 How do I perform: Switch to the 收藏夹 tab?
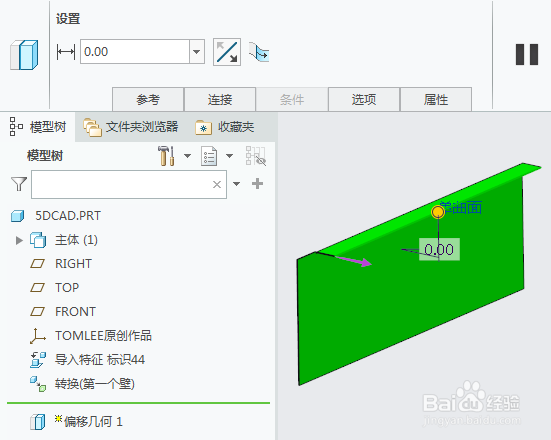click(225, 127)
